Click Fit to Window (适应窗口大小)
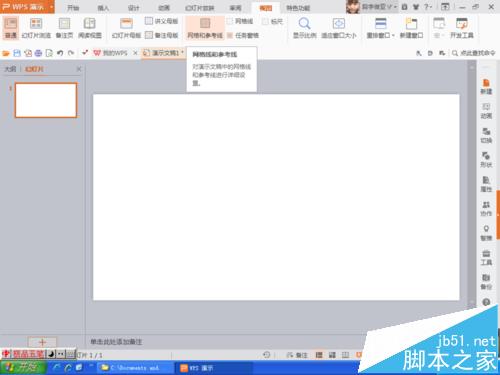Screen dimensions: 500x375 [x=339, y=28]
